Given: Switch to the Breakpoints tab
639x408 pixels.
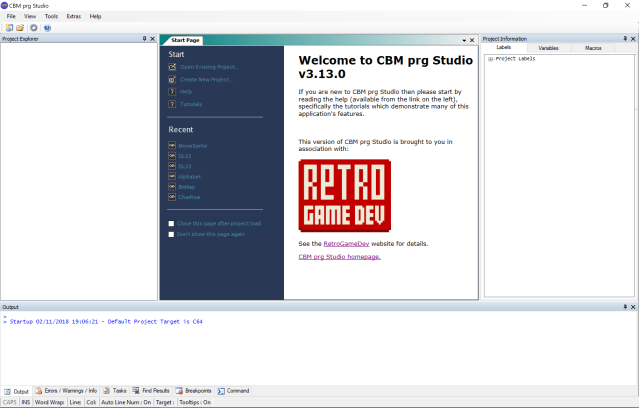Looking at the screenshot, I should tap(193, 391).
